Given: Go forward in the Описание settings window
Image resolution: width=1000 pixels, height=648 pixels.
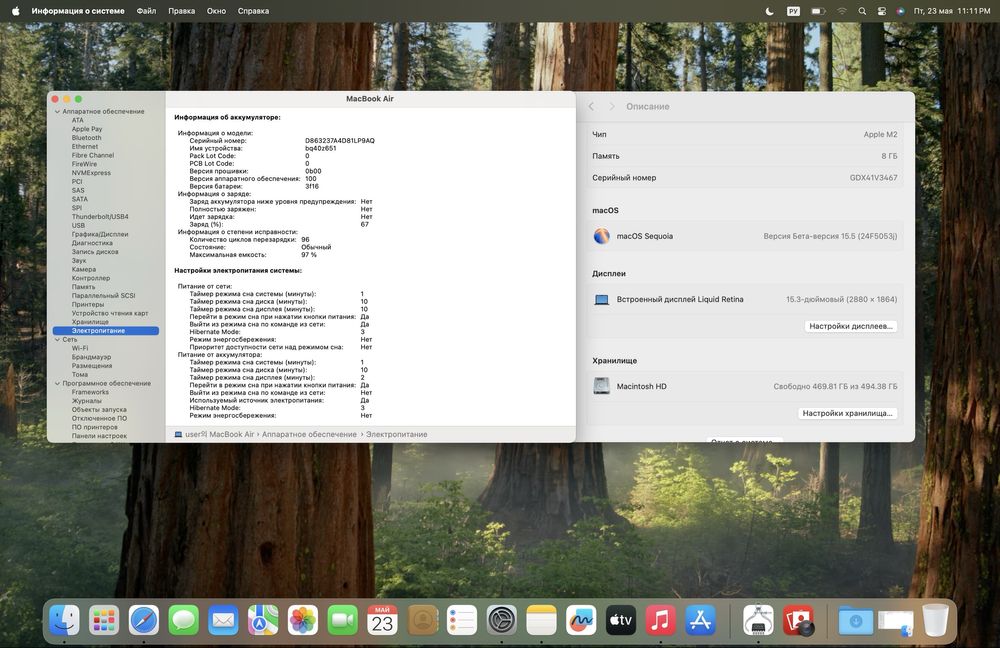Looking at the screenshot, I should tap(612, 107).
